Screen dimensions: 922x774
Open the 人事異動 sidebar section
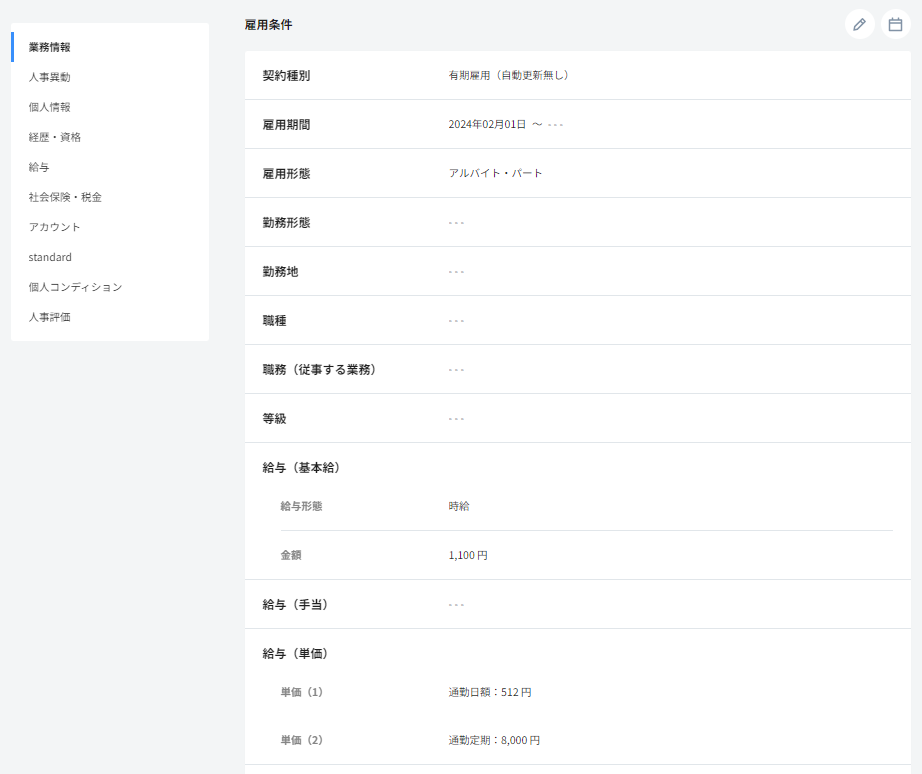(49, 77)
